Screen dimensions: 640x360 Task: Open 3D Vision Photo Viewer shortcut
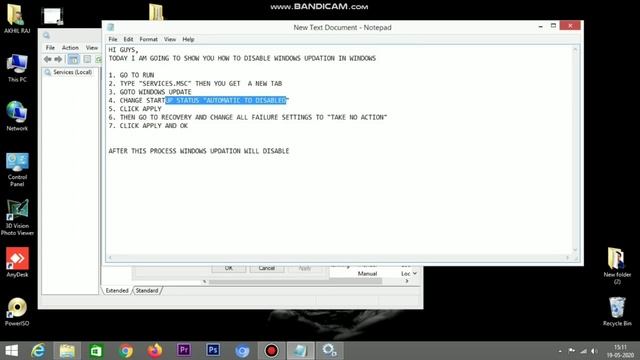coord(17,218)
